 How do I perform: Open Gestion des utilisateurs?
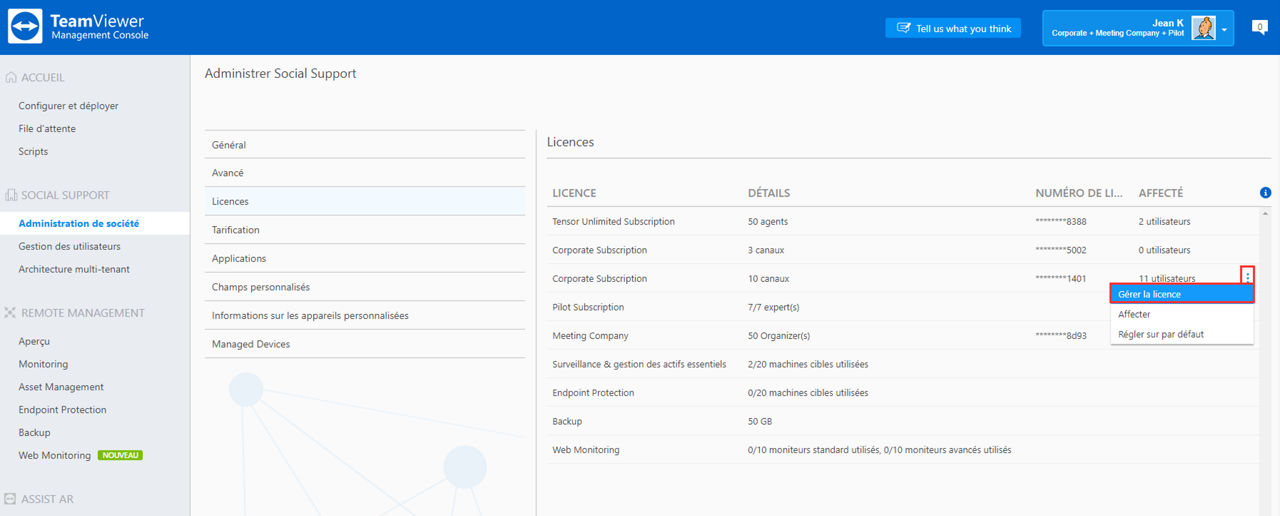[69, 246]
